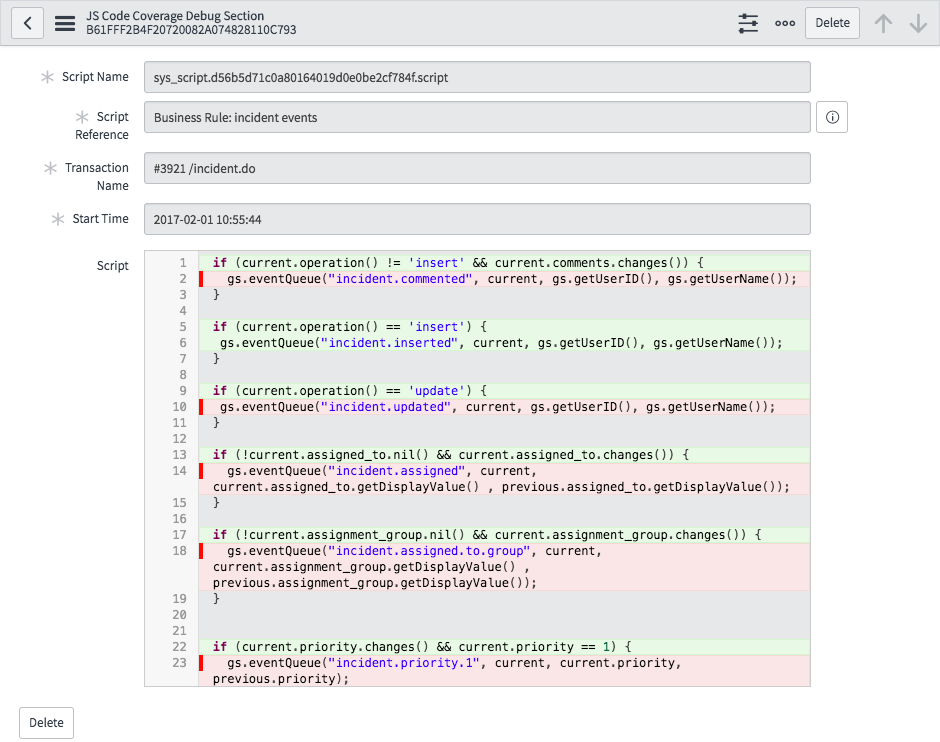Click script line "if (current.operation() == 'insert')"
The width and height of the screenshot is (940, 742).
click(504, 327)
